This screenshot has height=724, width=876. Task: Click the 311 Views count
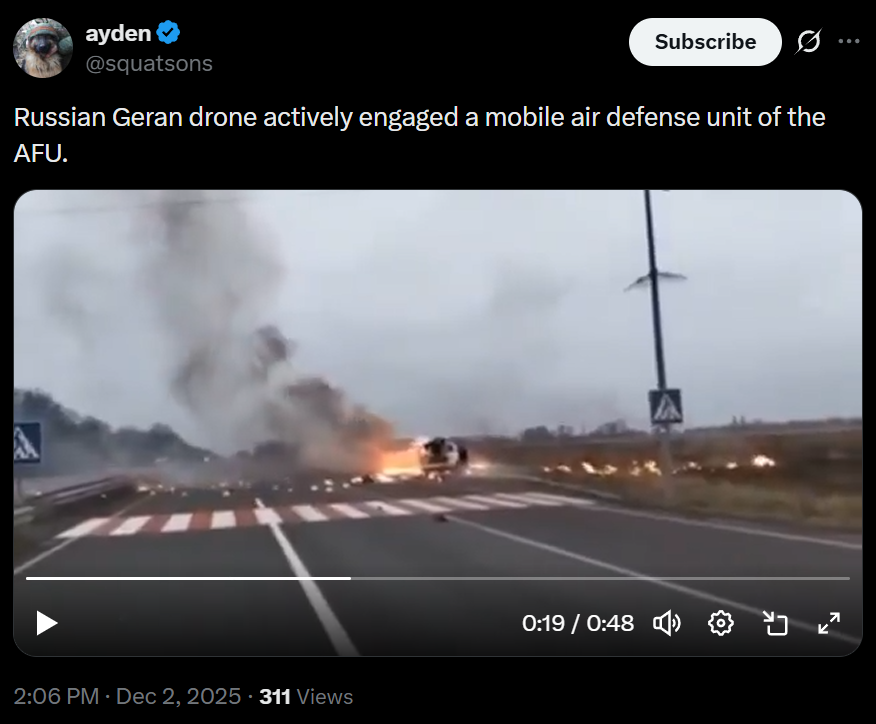[x=306, y=697]
